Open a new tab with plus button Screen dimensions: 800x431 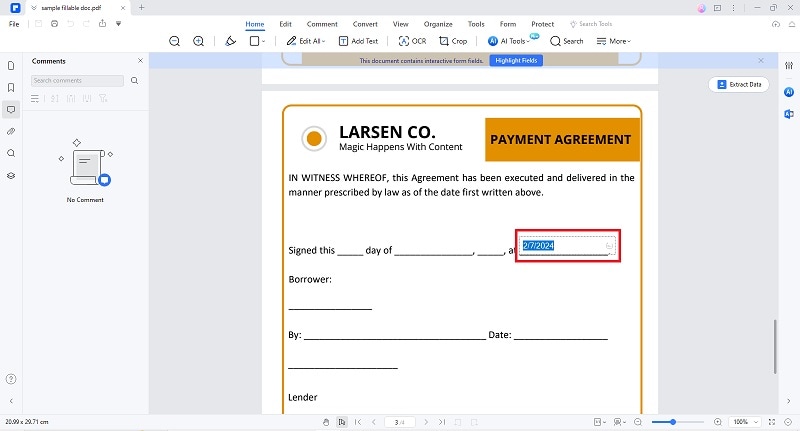click(141, 8)
